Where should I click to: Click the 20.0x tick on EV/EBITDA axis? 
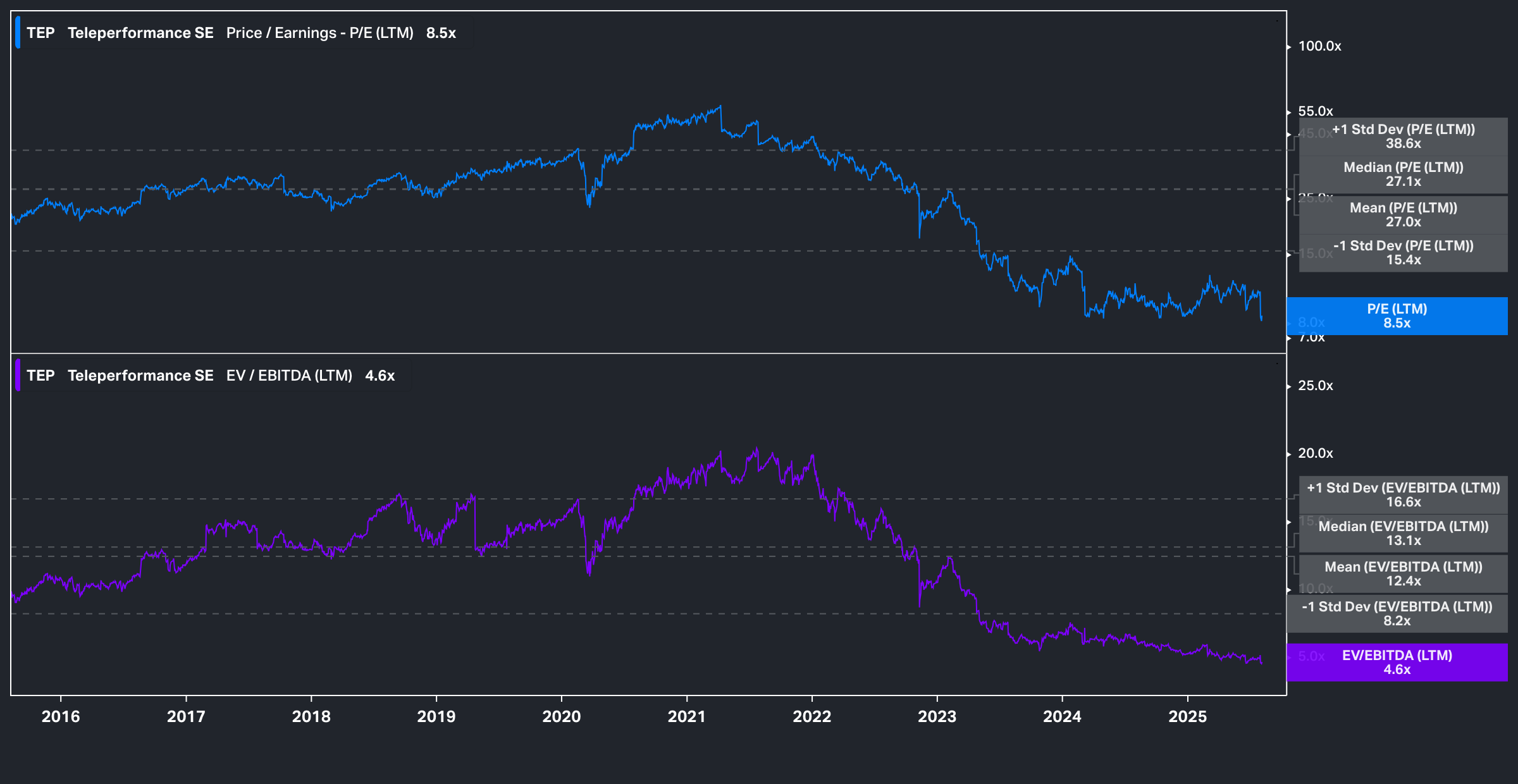[1315, 453]
